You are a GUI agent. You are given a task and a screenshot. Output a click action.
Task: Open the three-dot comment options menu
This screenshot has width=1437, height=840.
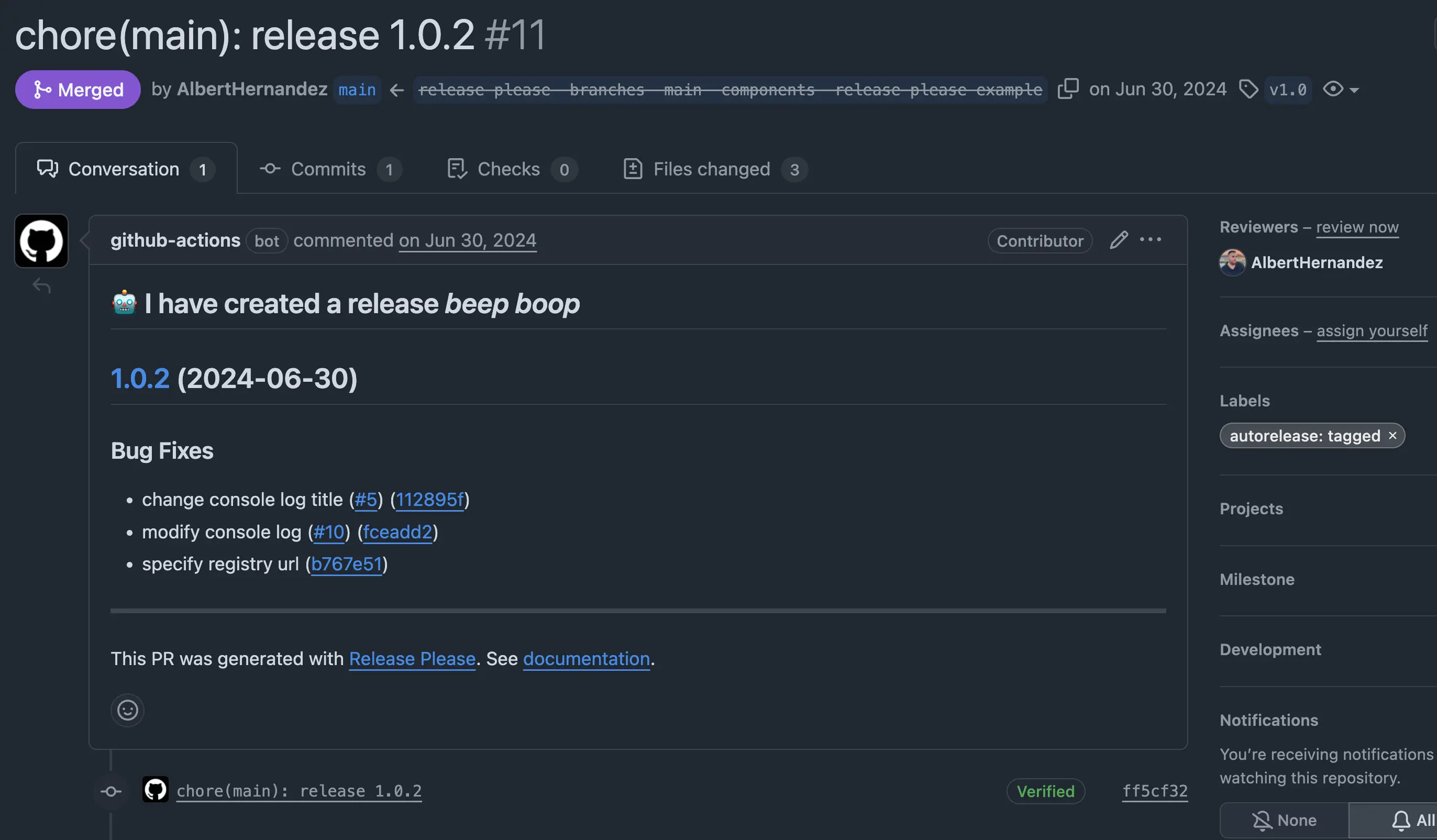(x=1150, y=239)
